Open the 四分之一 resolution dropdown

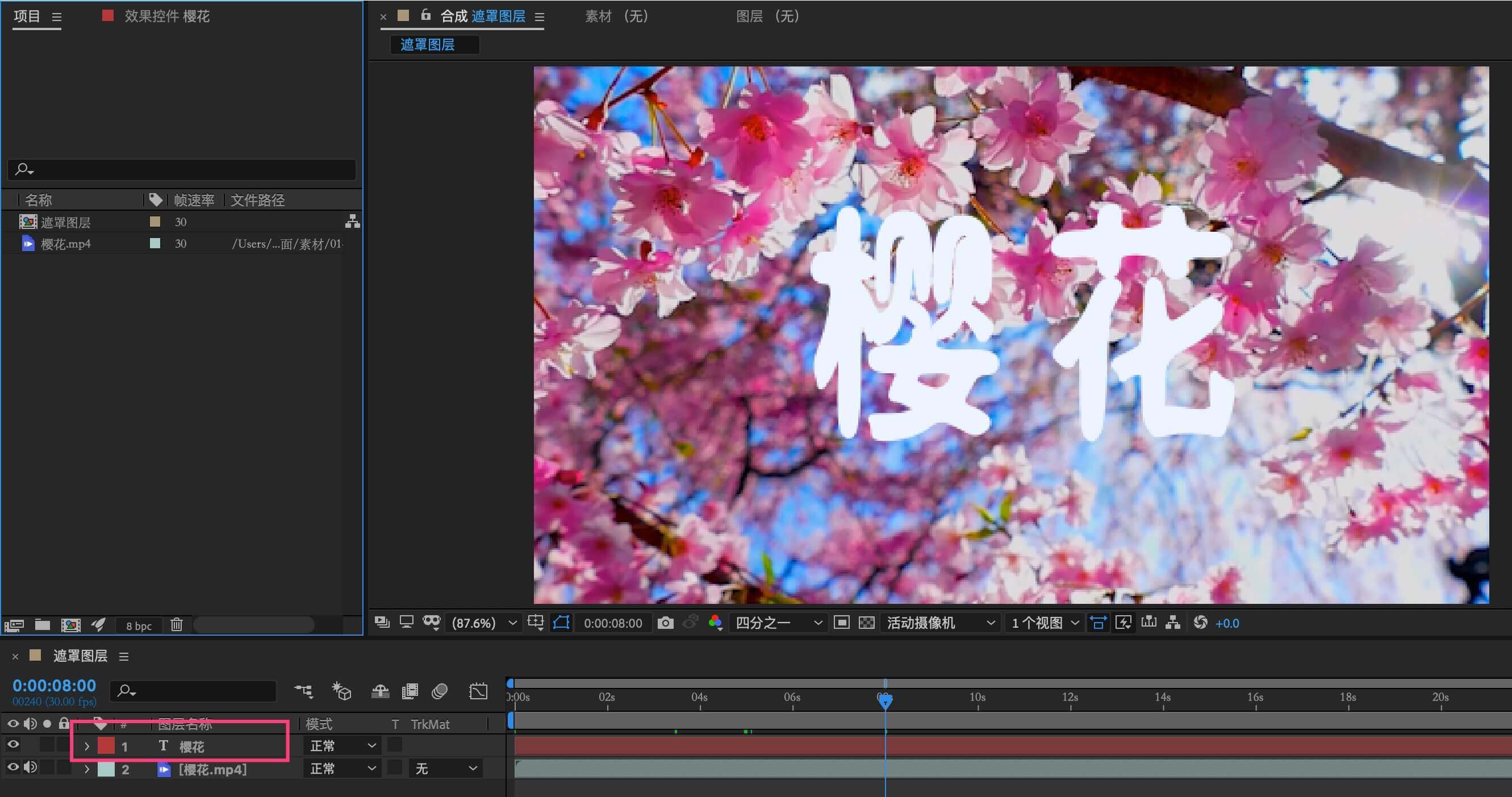(x=778, y=623)
